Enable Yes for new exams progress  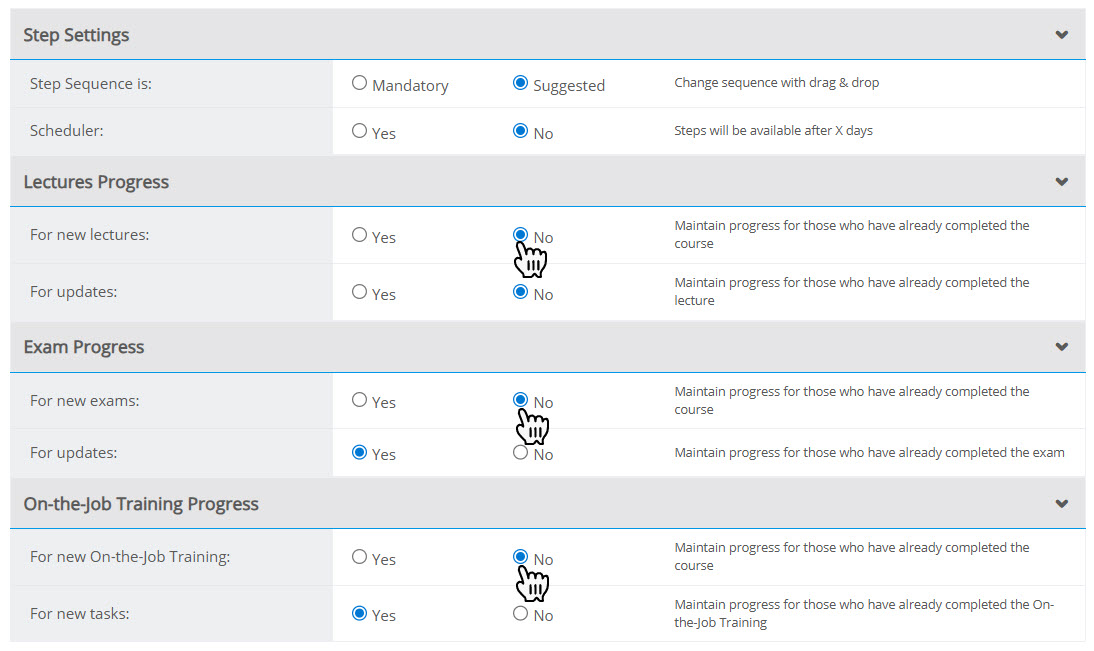click(359, 399)
